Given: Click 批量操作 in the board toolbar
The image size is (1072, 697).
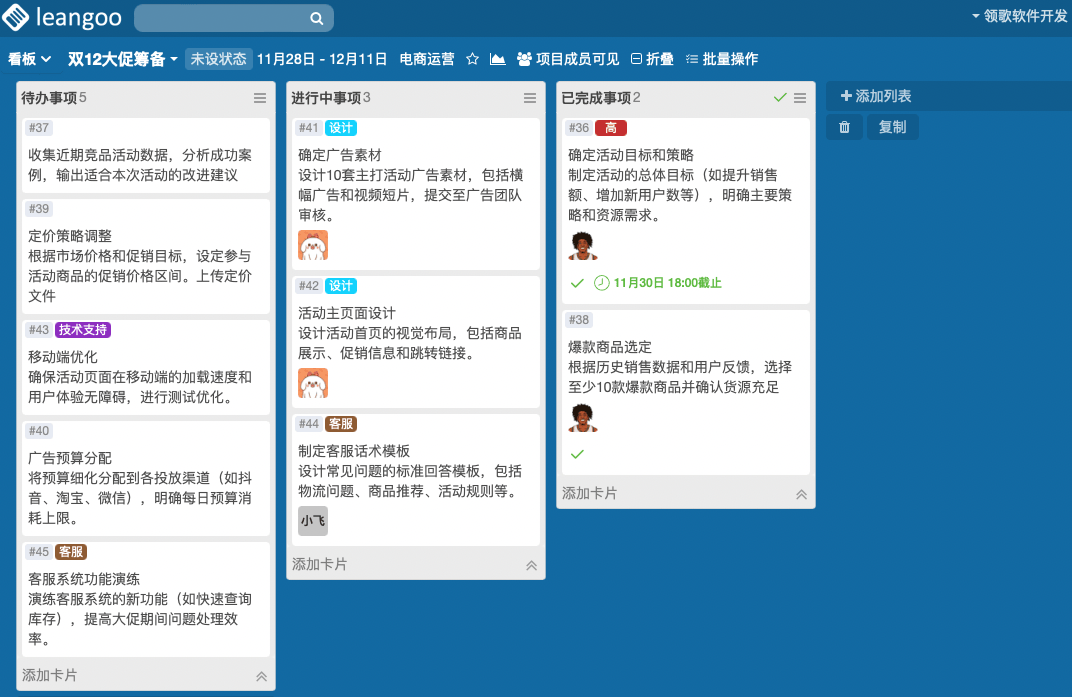Looking at the screenshot, I should 722,59.
